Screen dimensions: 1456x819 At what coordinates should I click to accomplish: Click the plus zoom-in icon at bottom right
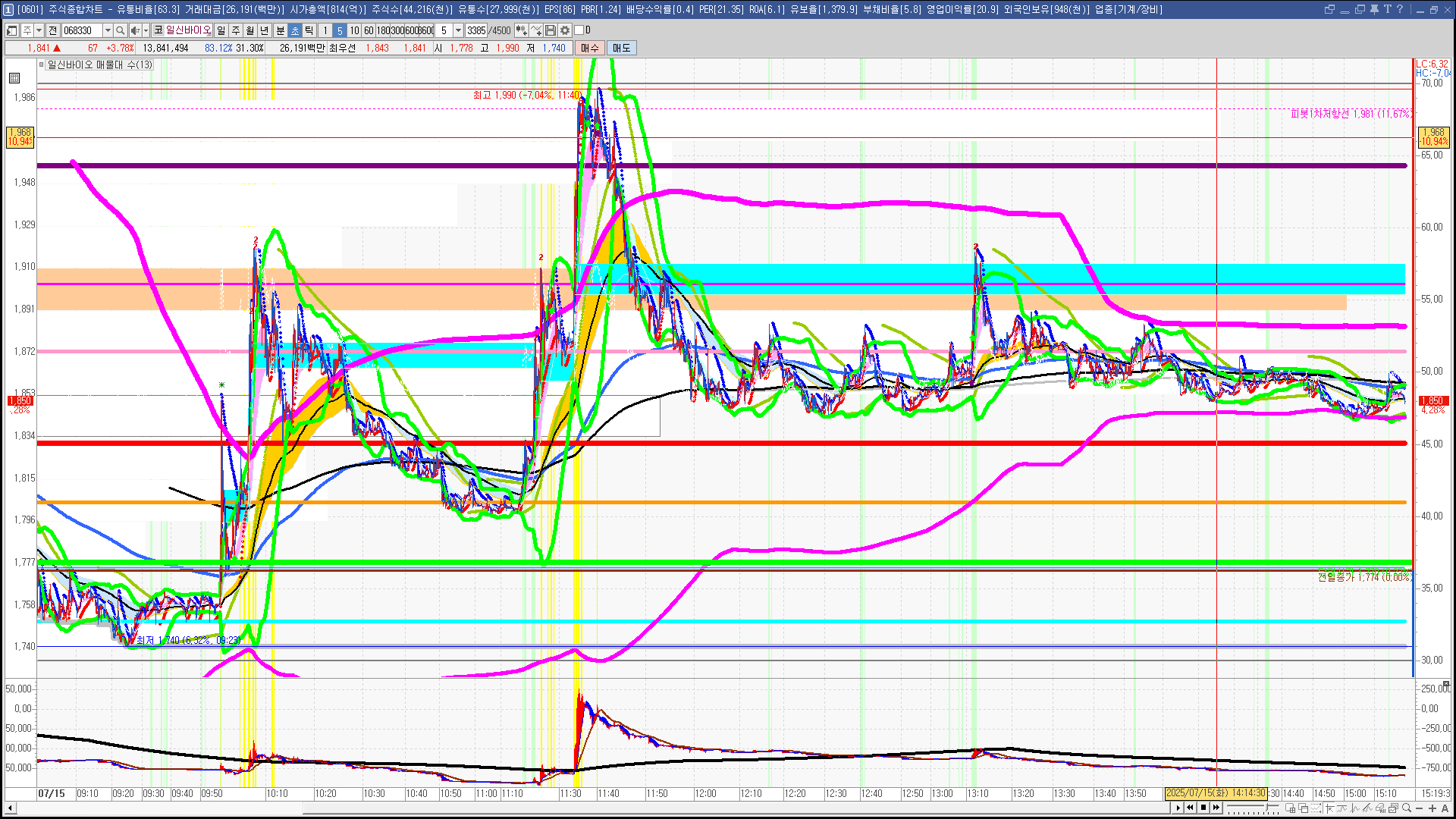tap(1432, 808)
